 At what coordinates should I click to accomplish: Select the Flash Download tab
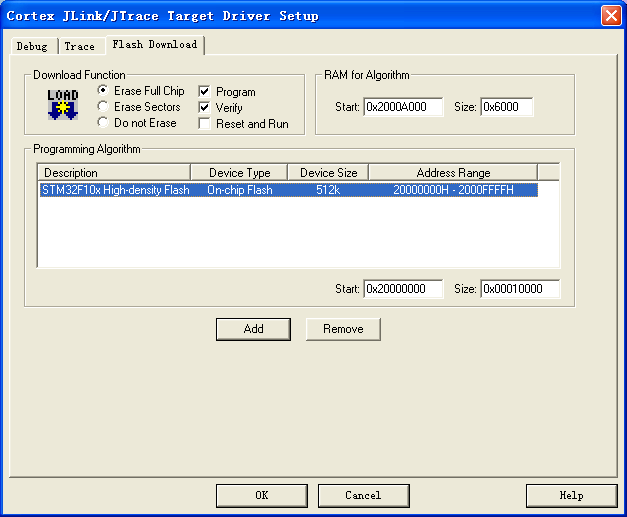pyautogui.click(x=155, y=44)
